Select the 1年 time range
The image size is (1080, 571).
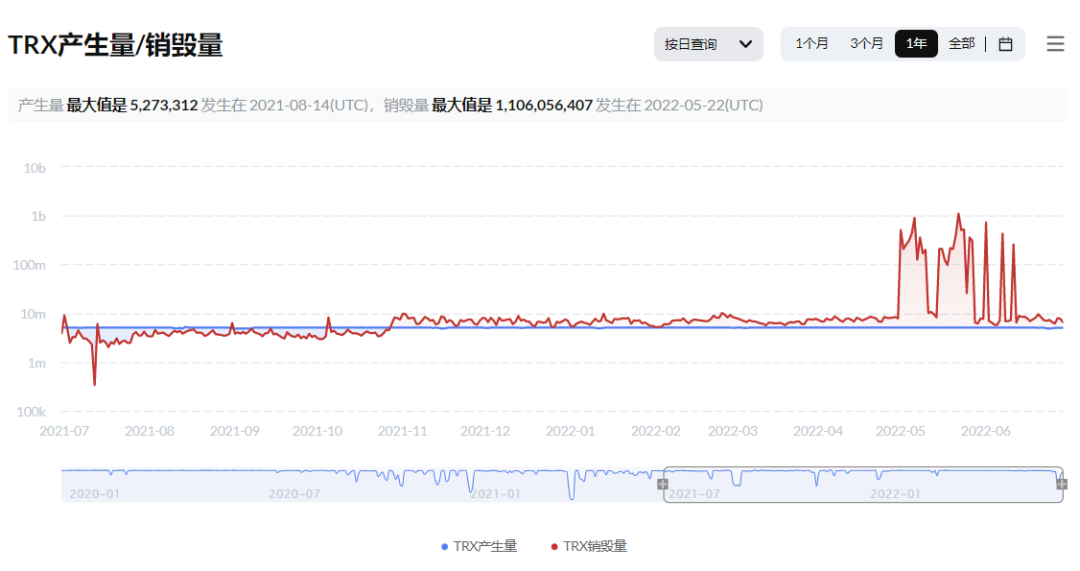(916, 43)
